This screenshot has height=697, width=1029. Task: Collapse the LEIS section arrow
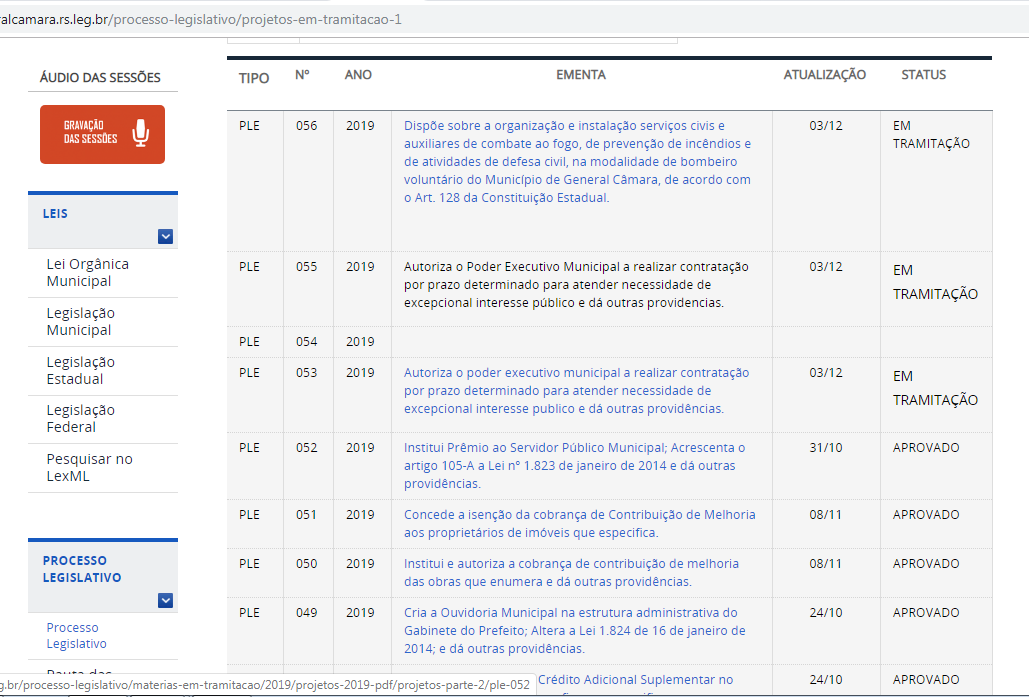[166, 237]
